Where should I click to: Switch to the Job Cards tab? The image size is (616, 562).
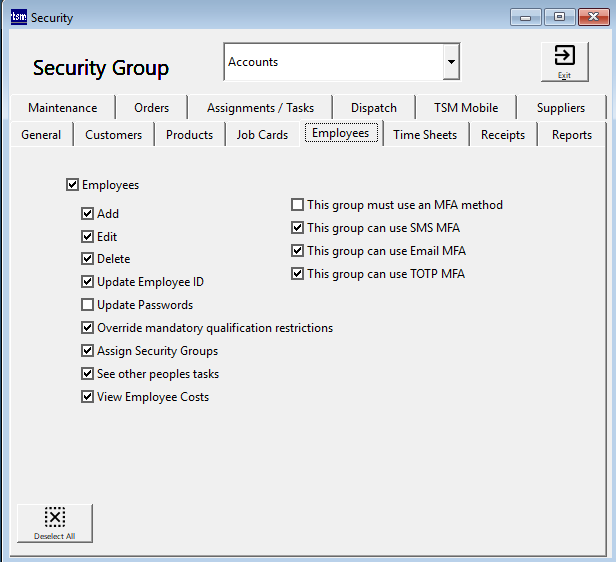pyautogui.click(x=262, y=135)
